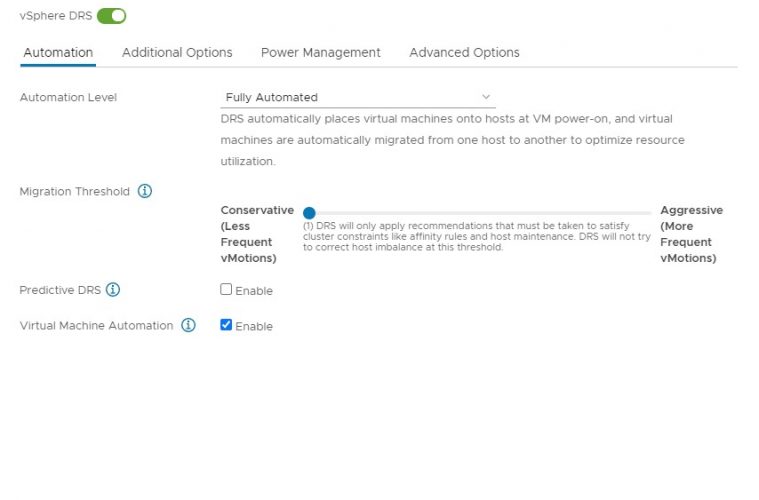The width and height of the screenshot is (759, 500).
Task: Show info for Virtual Machine Automation
Action: [x=188, y=325]
